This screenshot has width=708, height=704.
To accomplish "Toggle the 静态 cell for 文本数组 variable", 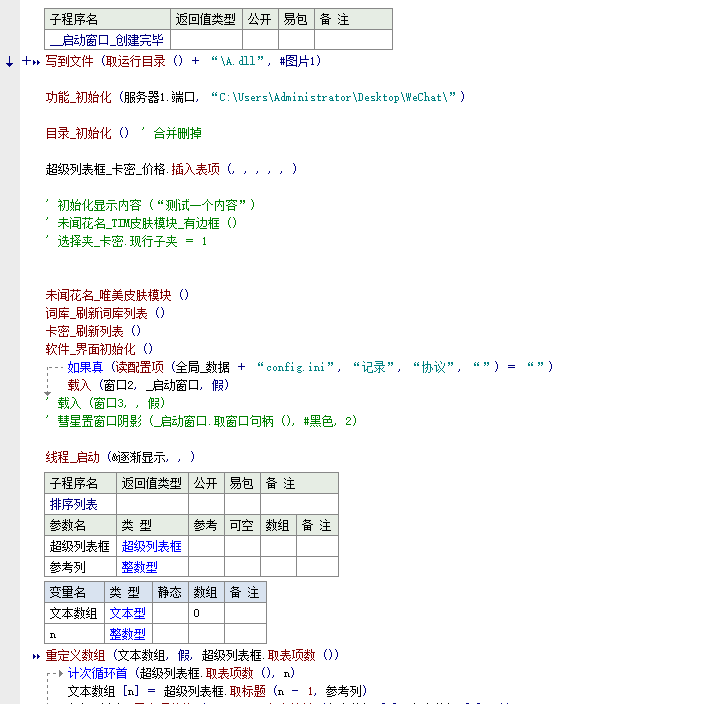I will (169, 613).
